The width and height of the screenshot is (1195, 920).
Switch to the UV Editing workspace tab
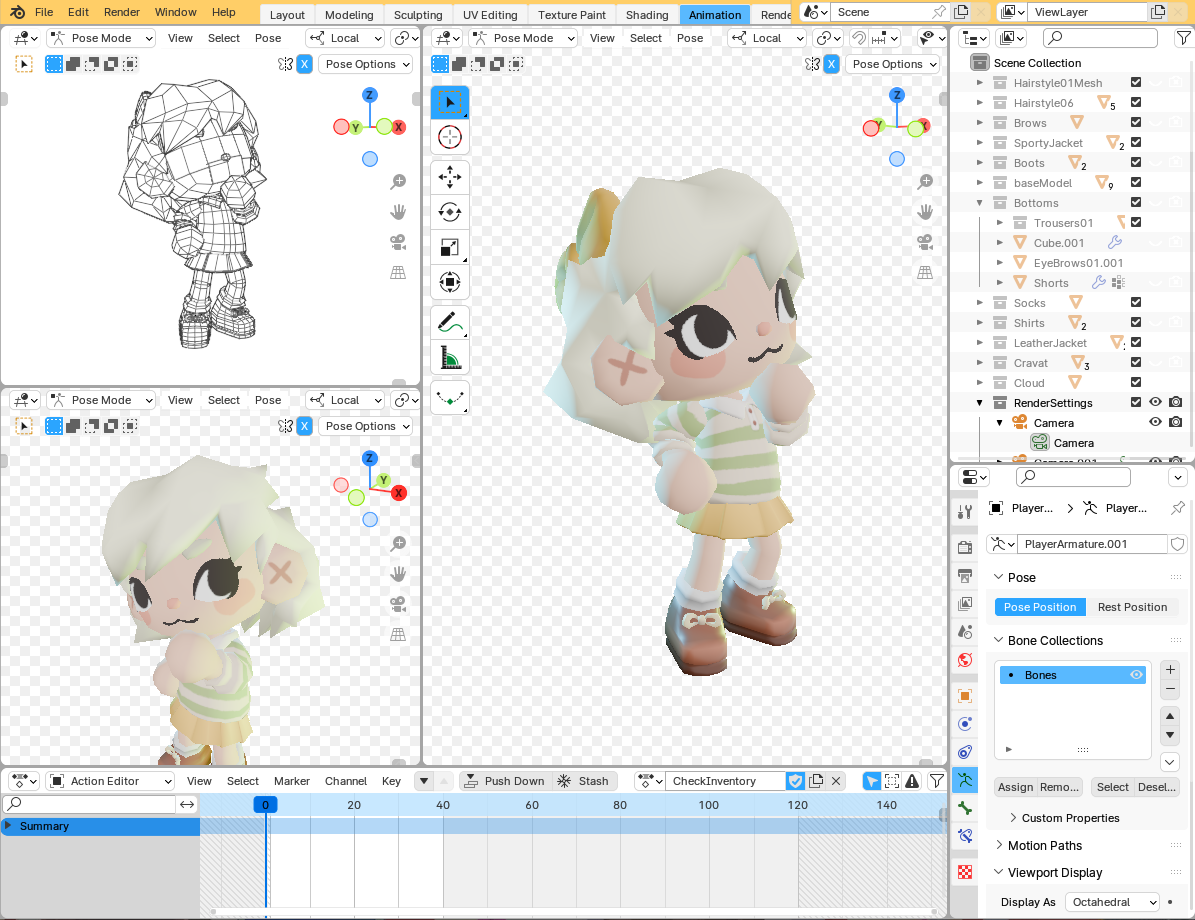point(490,14)
